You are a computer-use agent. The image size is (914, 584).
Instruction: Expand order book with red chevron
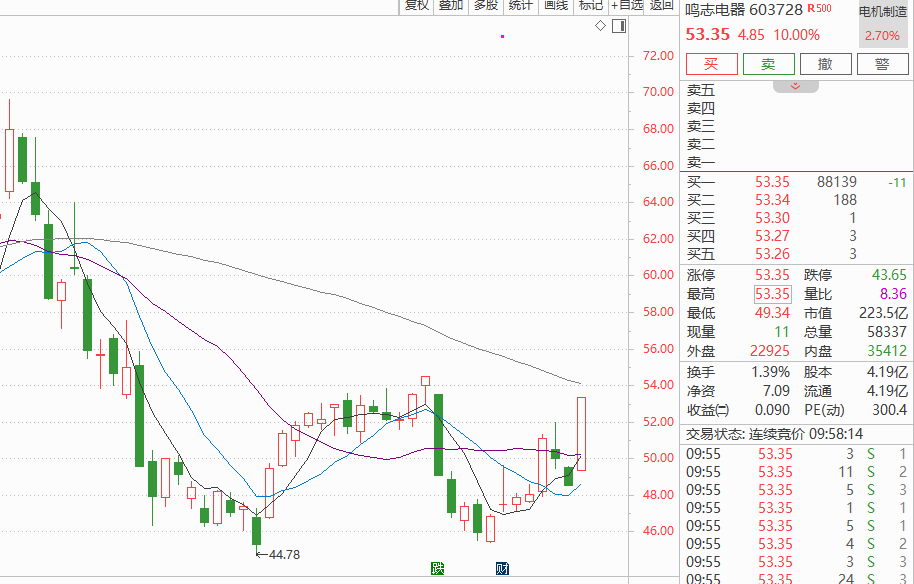tap(796, 87)
